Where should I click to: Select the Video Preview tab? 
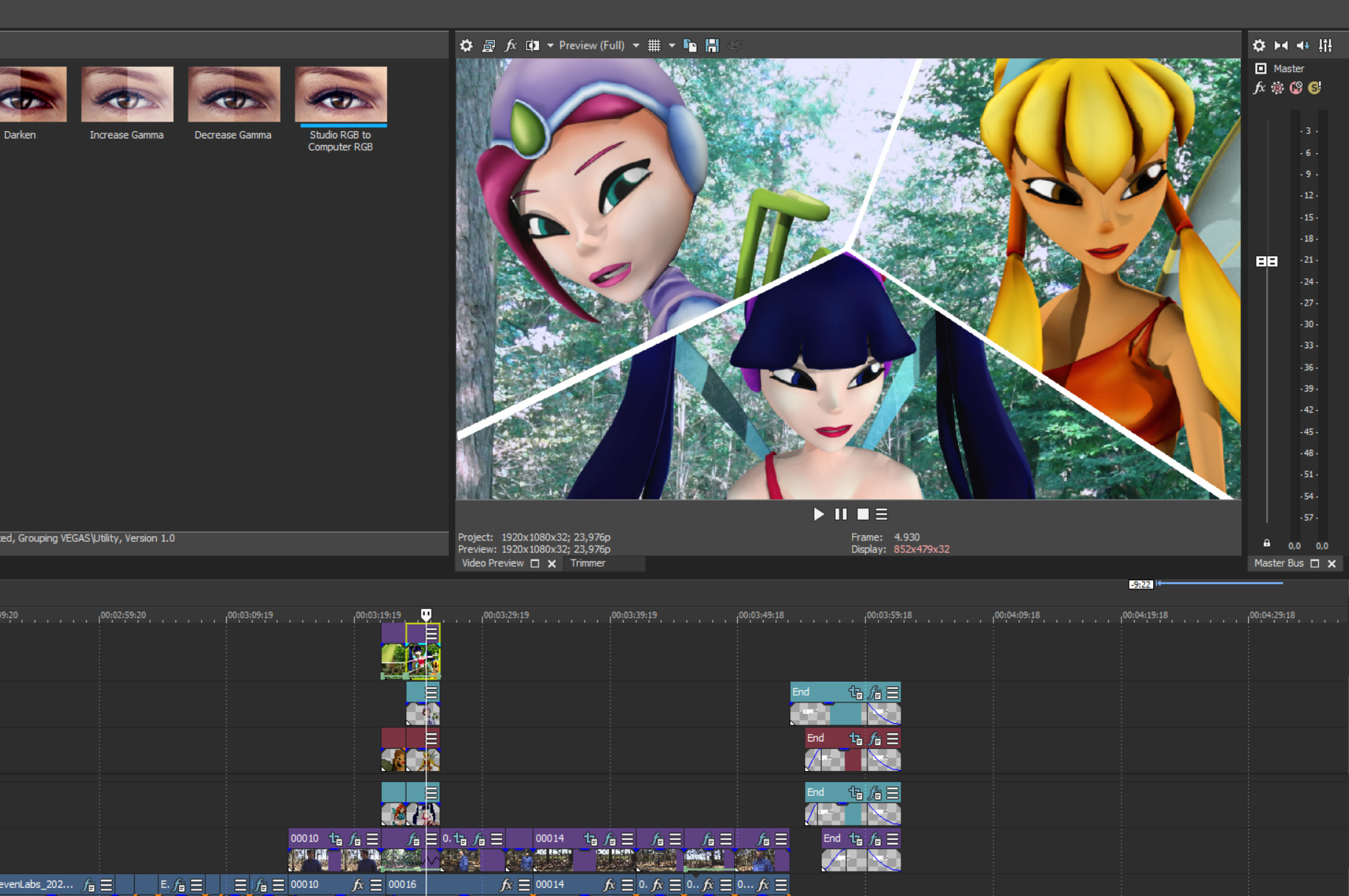(x=493, y=563)
